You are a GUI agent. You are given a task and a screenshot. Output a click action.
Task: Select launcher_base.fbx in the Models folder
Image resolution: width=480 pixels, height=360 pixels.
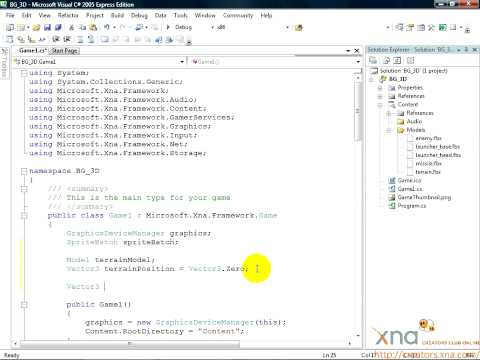tap(437, 147)
